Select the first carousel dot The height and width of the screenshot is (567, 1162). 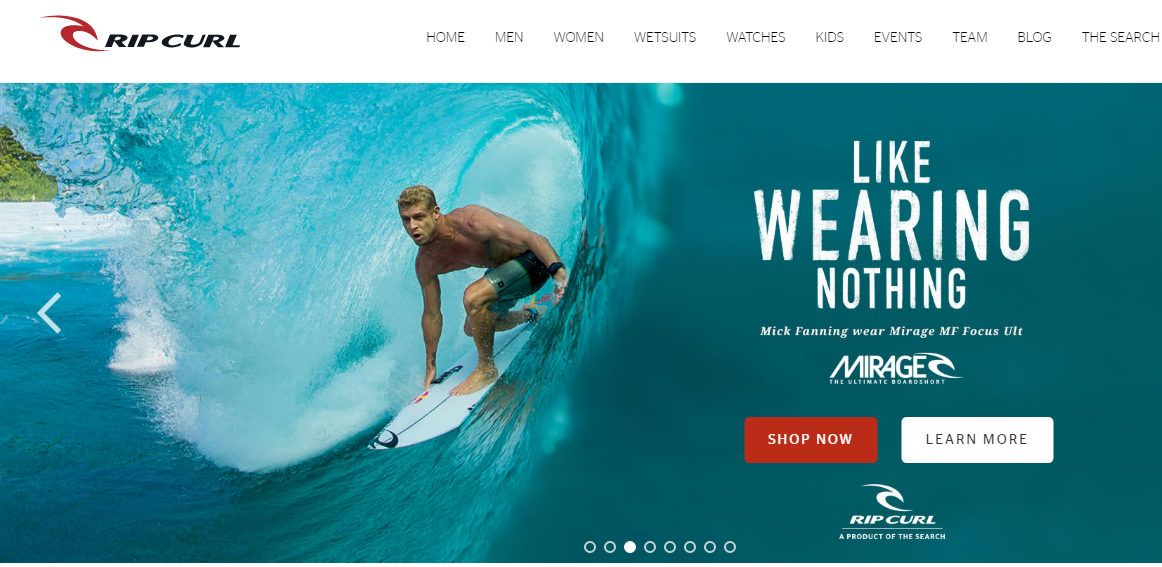[x=590, y=547]
